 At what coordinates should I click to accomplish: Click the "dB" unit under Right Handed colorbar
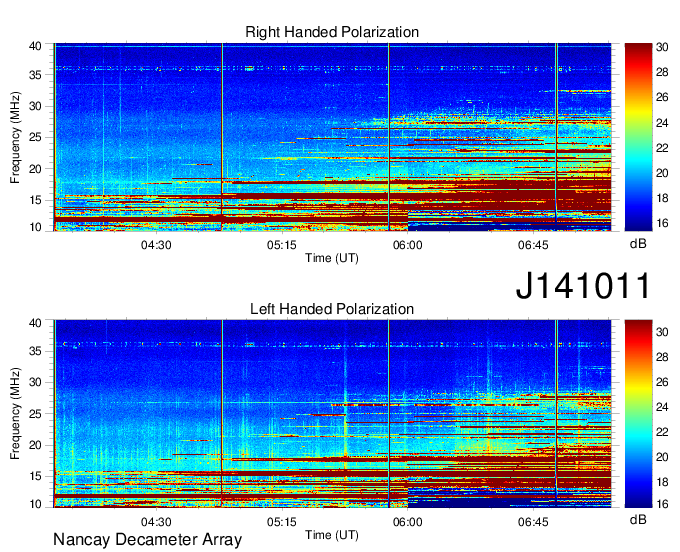[x=638, y=244]
